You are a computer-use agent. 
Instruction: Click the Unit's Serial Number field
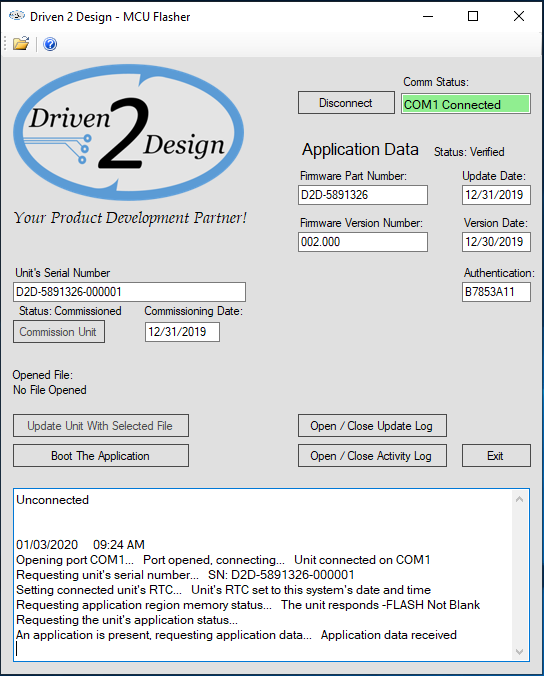click(129, 292)
